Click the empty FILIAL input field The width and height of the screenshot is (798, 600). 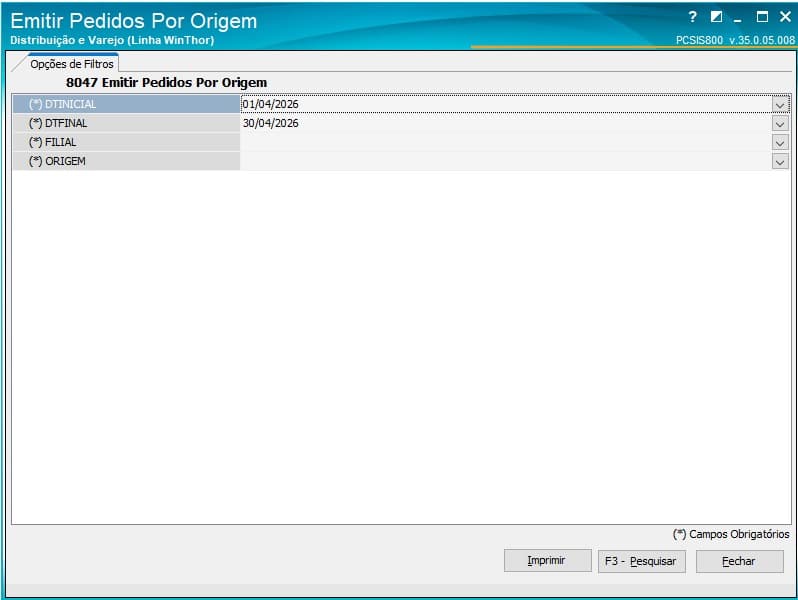[x=506, y=142]
